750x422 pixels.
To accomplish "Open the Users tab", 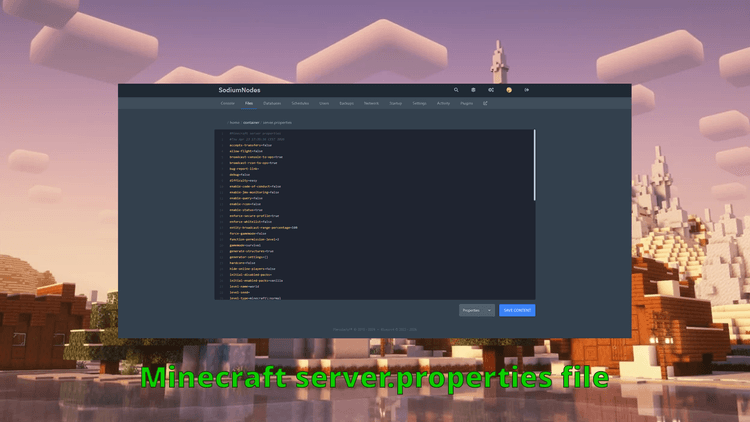I will click(324, 103).
